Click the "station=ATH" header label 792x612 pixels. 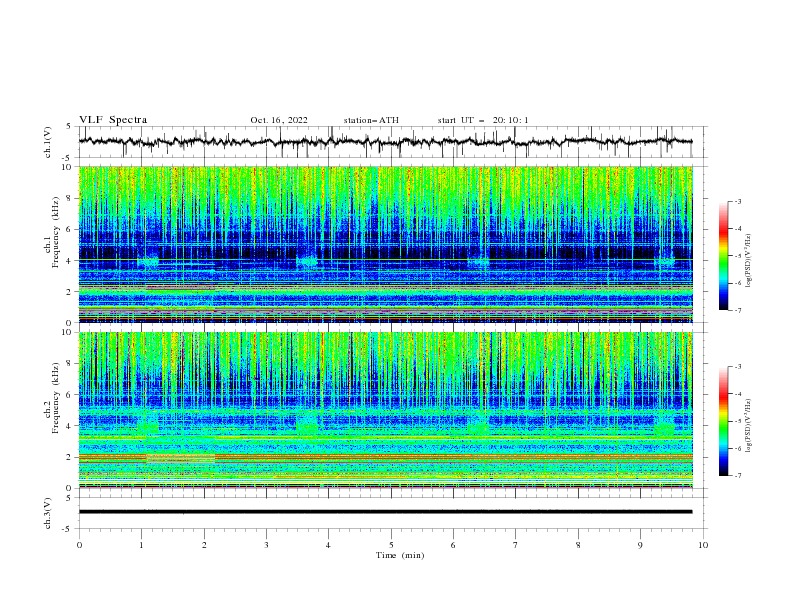tap(371, 120)
